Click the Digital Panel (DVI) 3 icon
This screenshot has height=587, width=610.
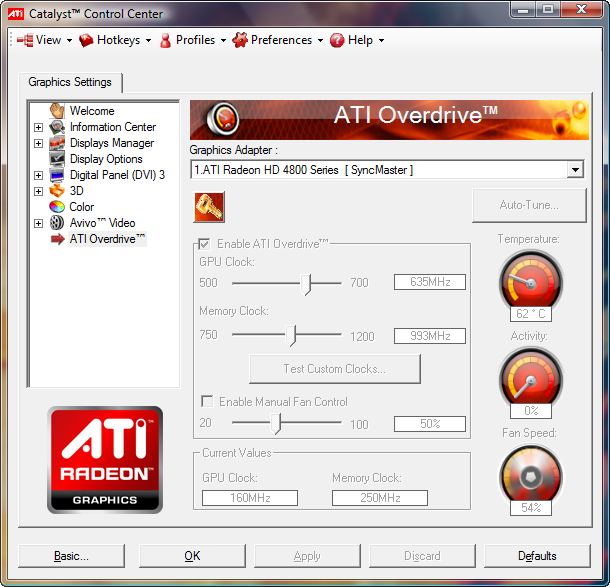pos(57,175)
